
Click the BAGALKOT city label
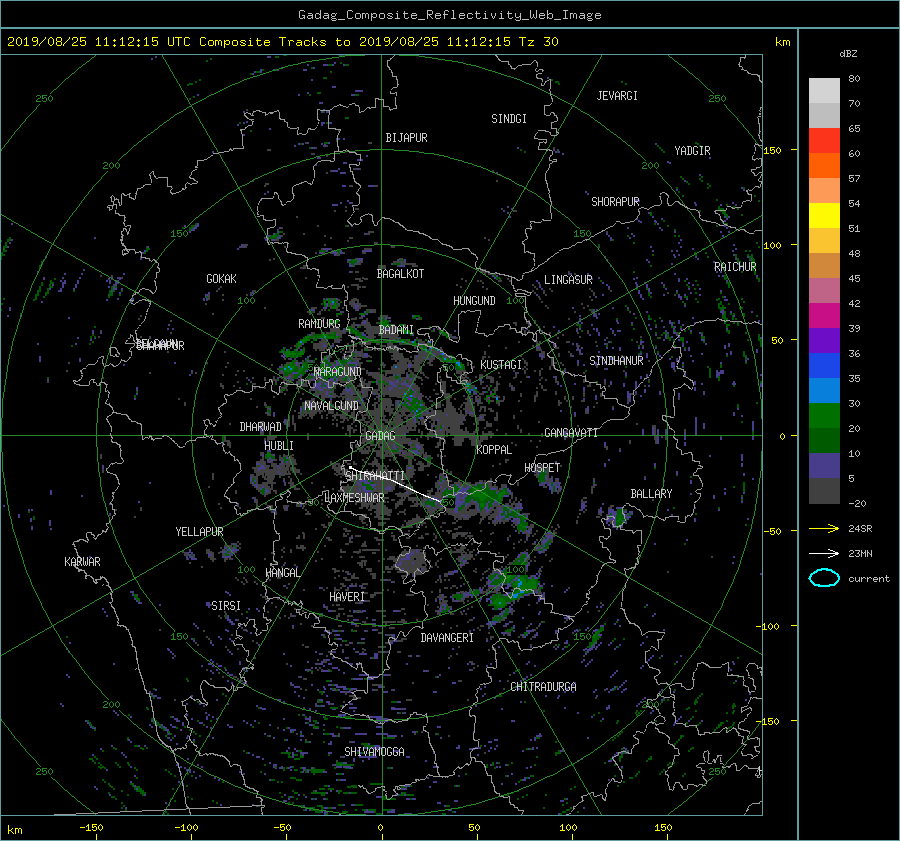400,274
